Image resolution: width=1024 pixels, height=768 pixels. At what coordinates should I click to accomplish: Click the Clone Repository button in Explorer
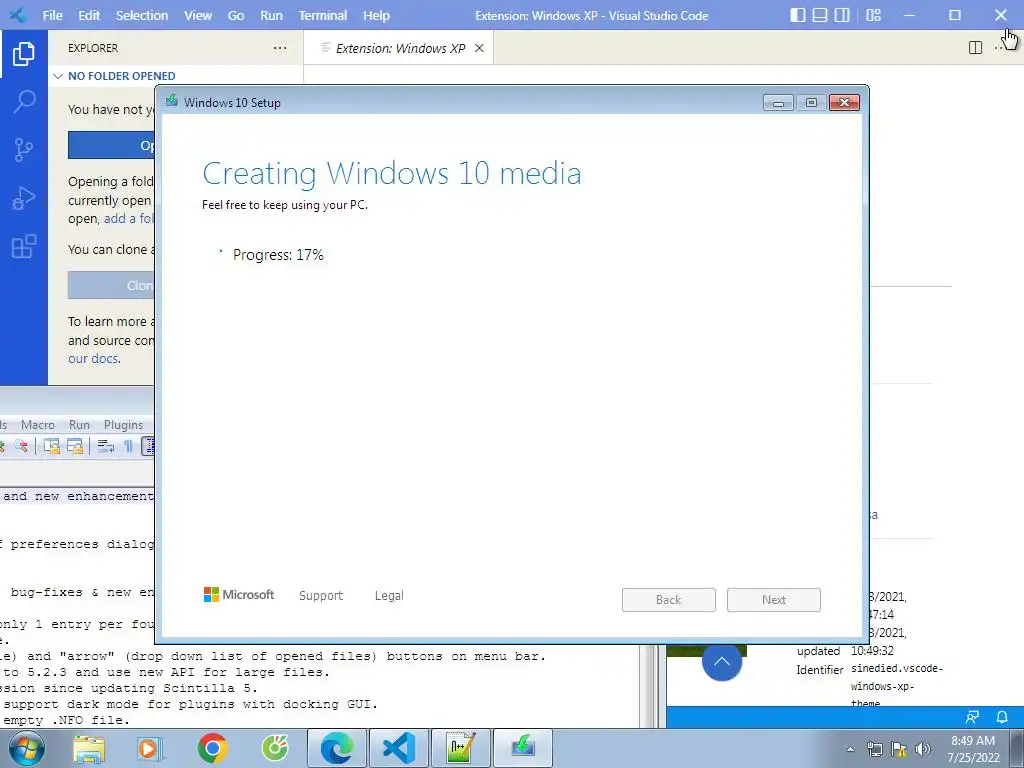click(112, 285)
